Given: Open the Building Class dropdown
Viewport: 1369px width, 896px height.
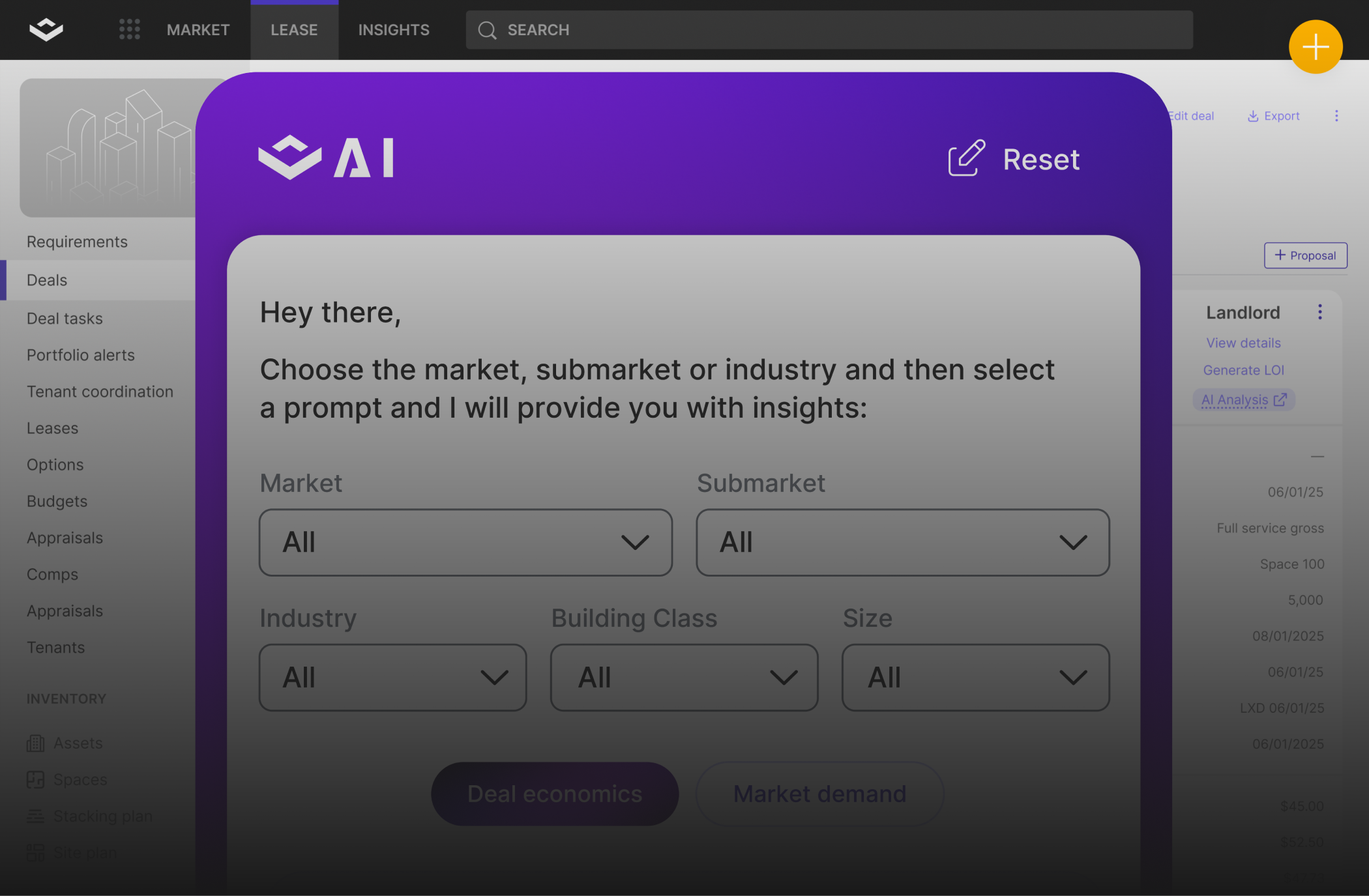Looking at the screenshot, I should (684, 678).
